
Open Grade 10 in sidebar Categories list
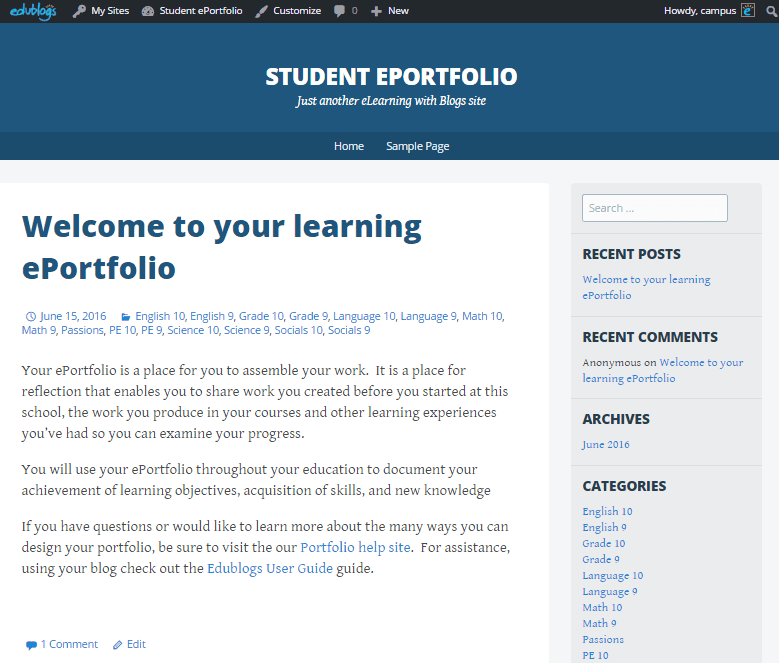click(x=604, y=543)
